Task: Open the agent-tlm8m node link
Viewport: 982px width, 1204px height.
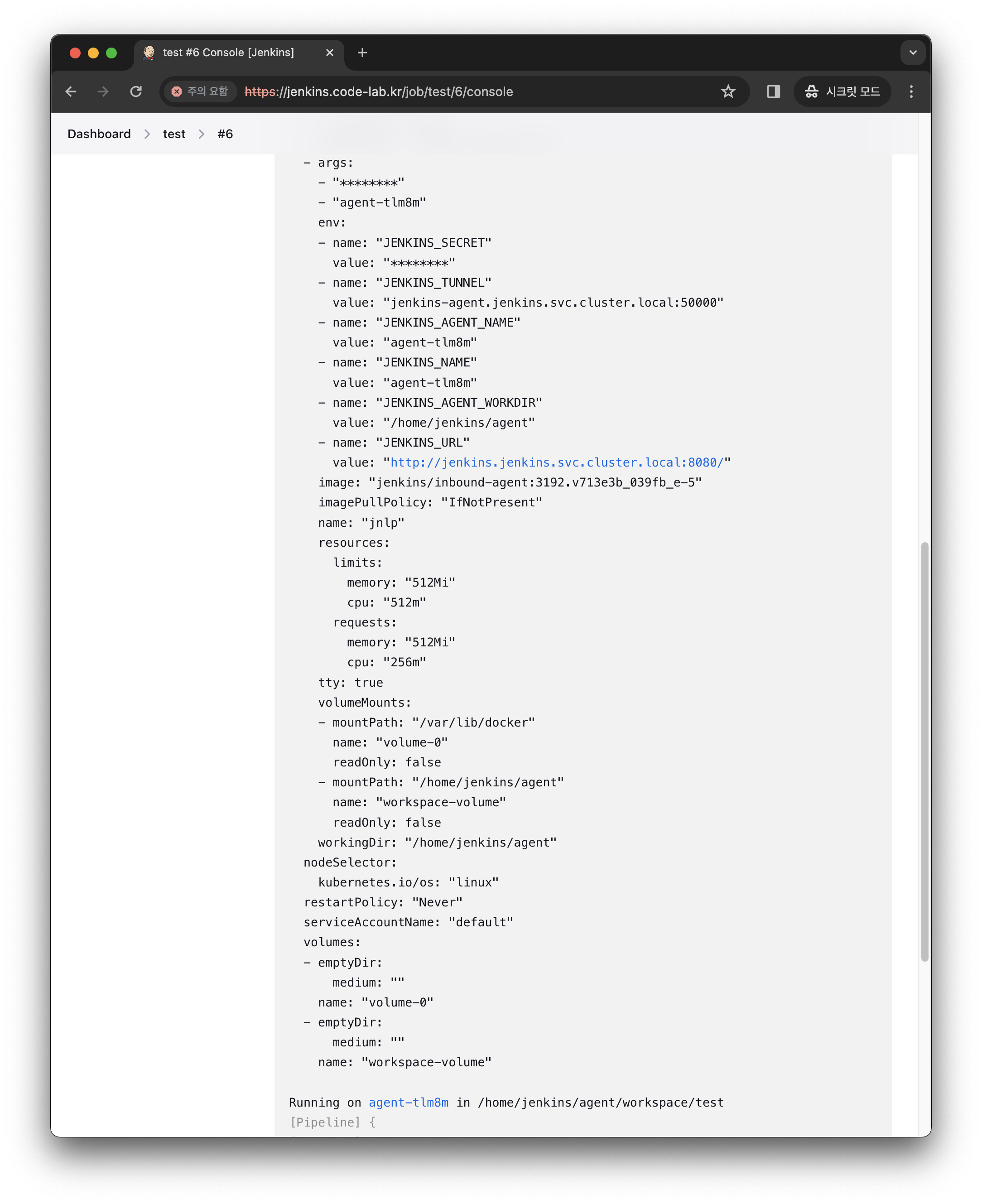Action: pos(409,1102)
